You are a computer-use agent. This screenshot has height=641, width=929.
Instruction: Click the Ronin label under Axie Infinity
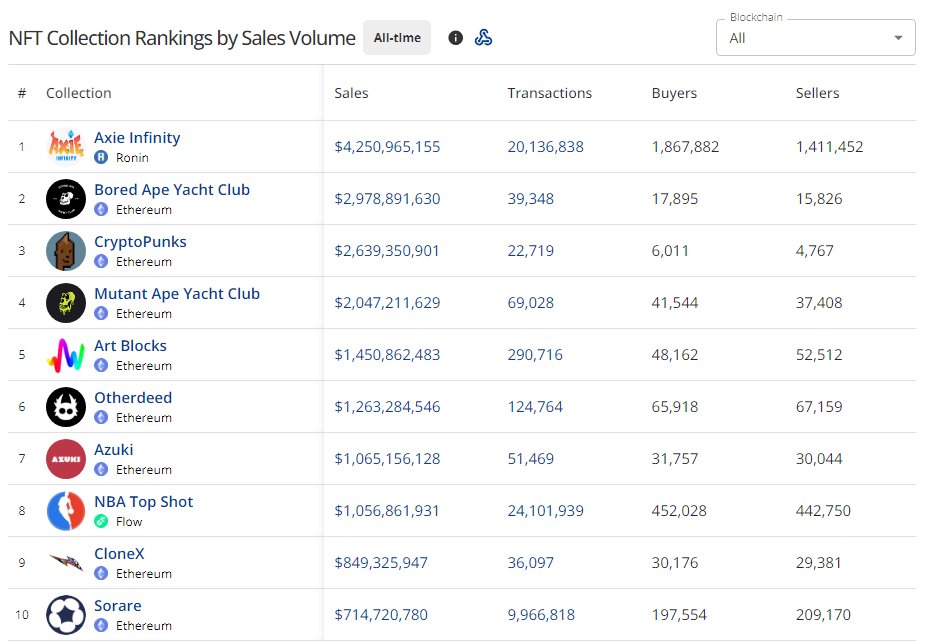(x=132, y=158)
